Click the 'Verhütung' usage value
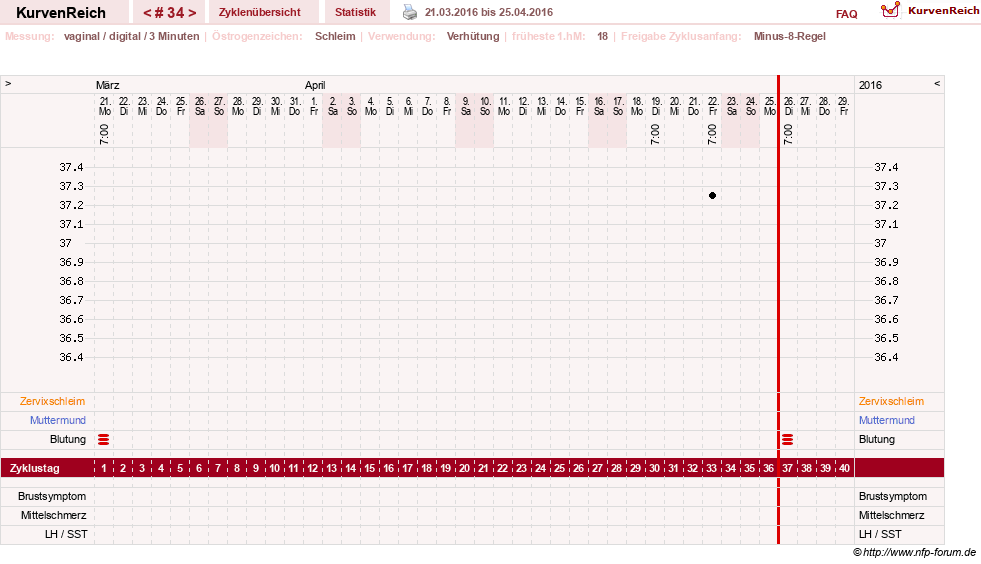 [x=473, y=36]
